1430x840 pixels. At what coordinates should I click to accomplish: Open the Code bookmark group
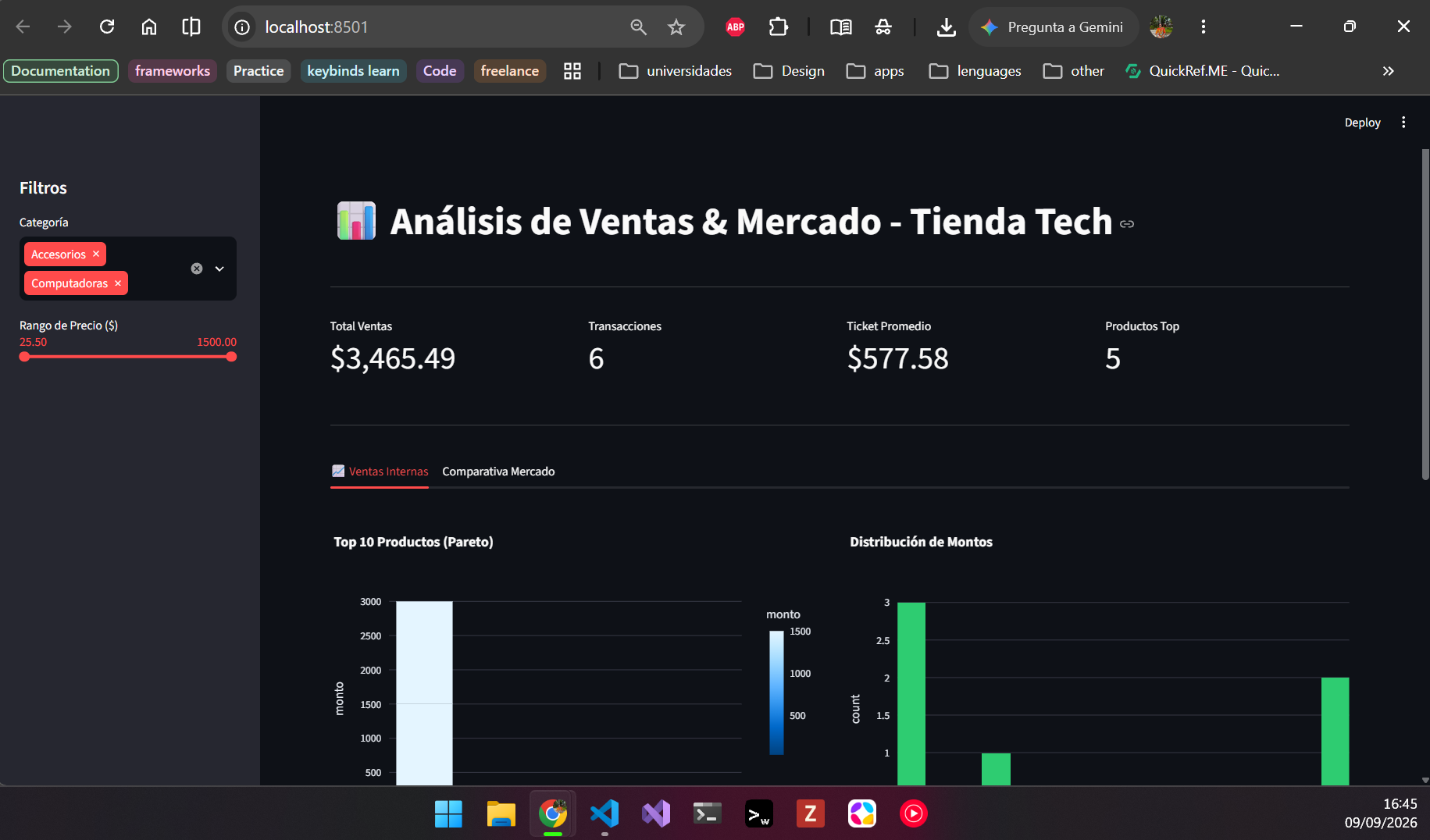tap(440, 71)
